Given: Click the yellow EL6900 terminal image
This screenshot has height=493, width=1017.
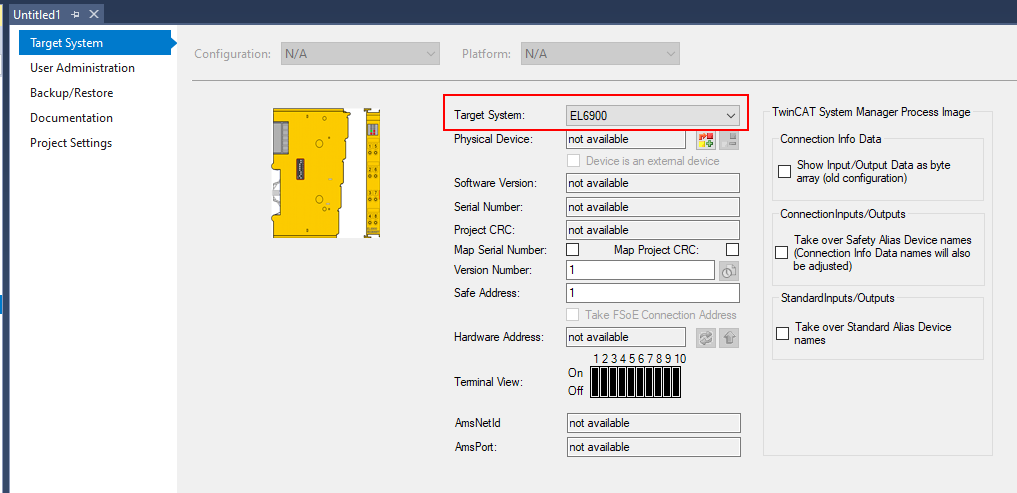Looking at the screenshot, I should point(326,173).
